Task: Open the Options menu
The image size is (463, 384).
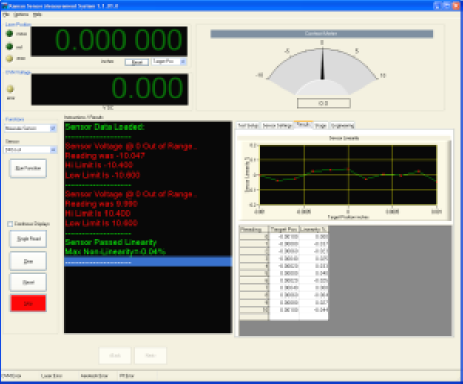Action: click(21, 15)
